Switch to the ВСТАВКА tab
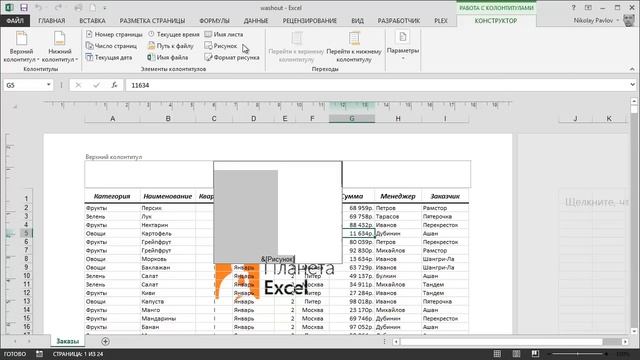 [x=92, y=20]
